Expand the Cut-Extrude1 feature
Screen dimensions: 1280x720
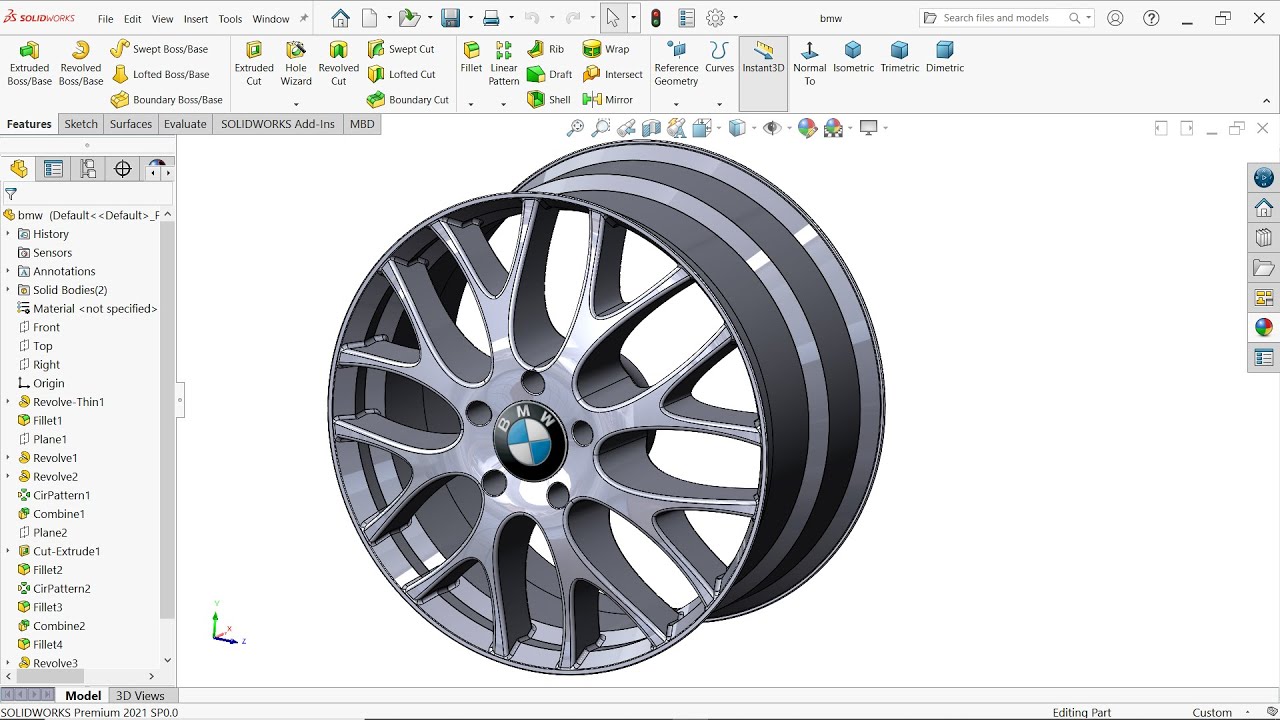click(8, 551)
